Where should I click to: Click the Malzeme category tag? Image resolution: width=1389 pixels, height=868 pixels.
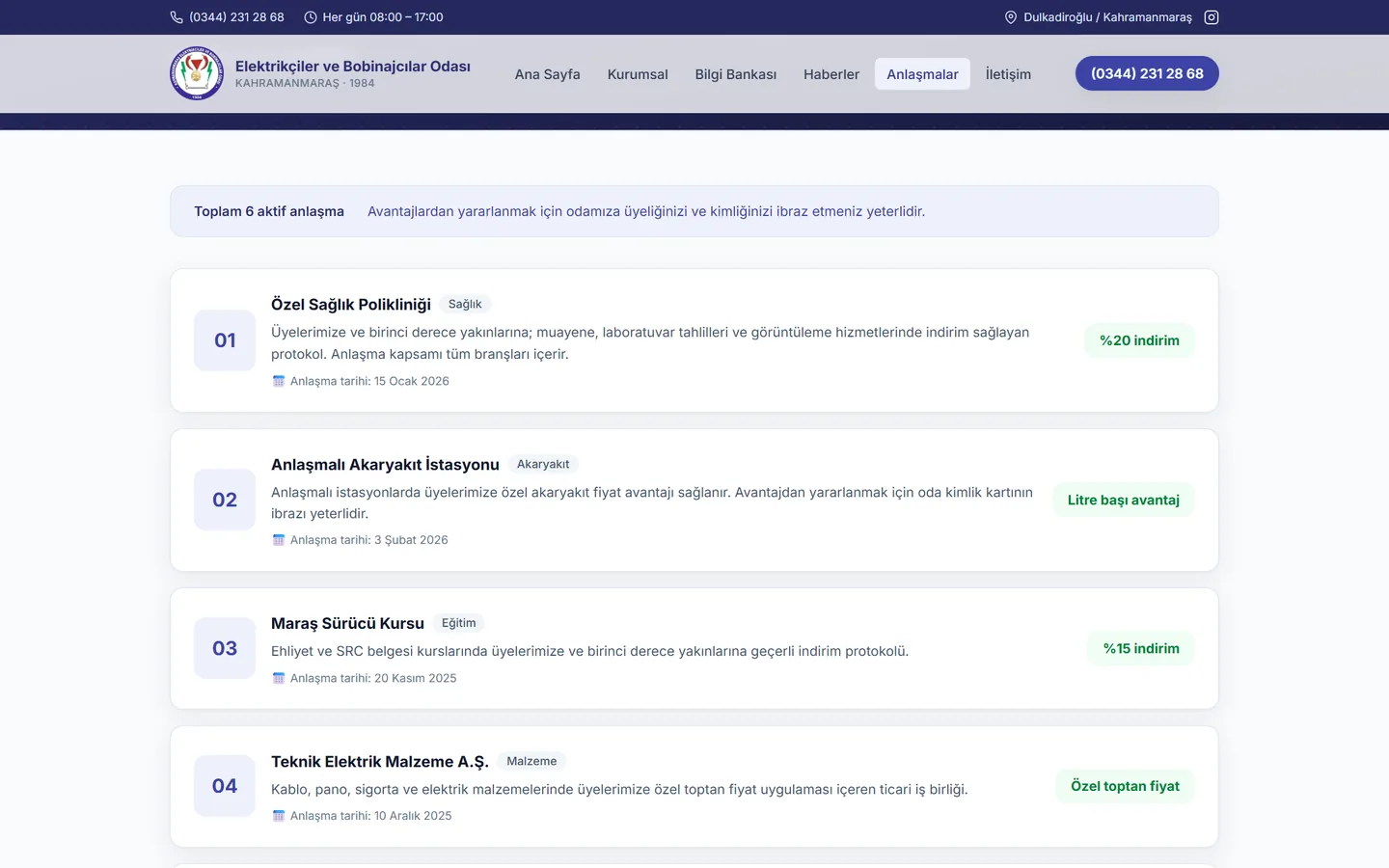[x=531, y=761]
